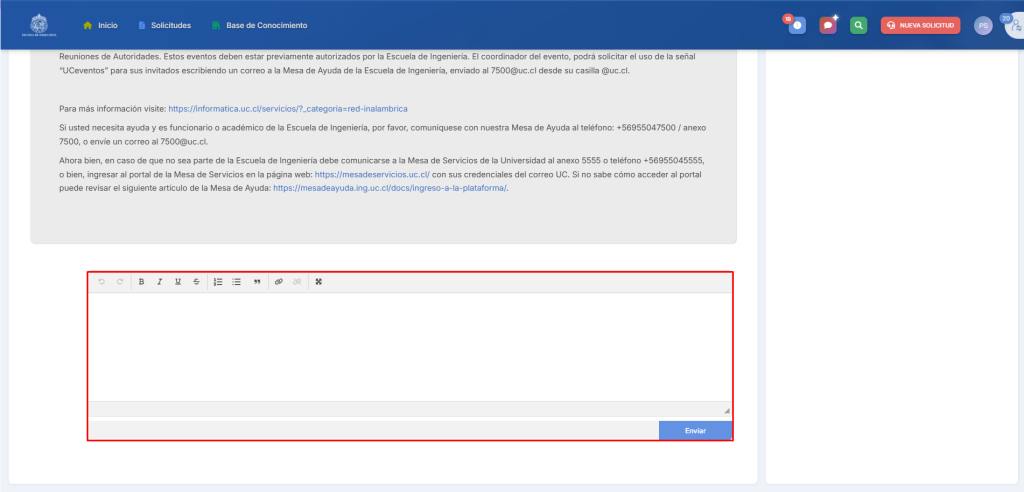1024x492 pixels.
Task: Toggle strikethrough formatting
Action: tap(196, 282)
